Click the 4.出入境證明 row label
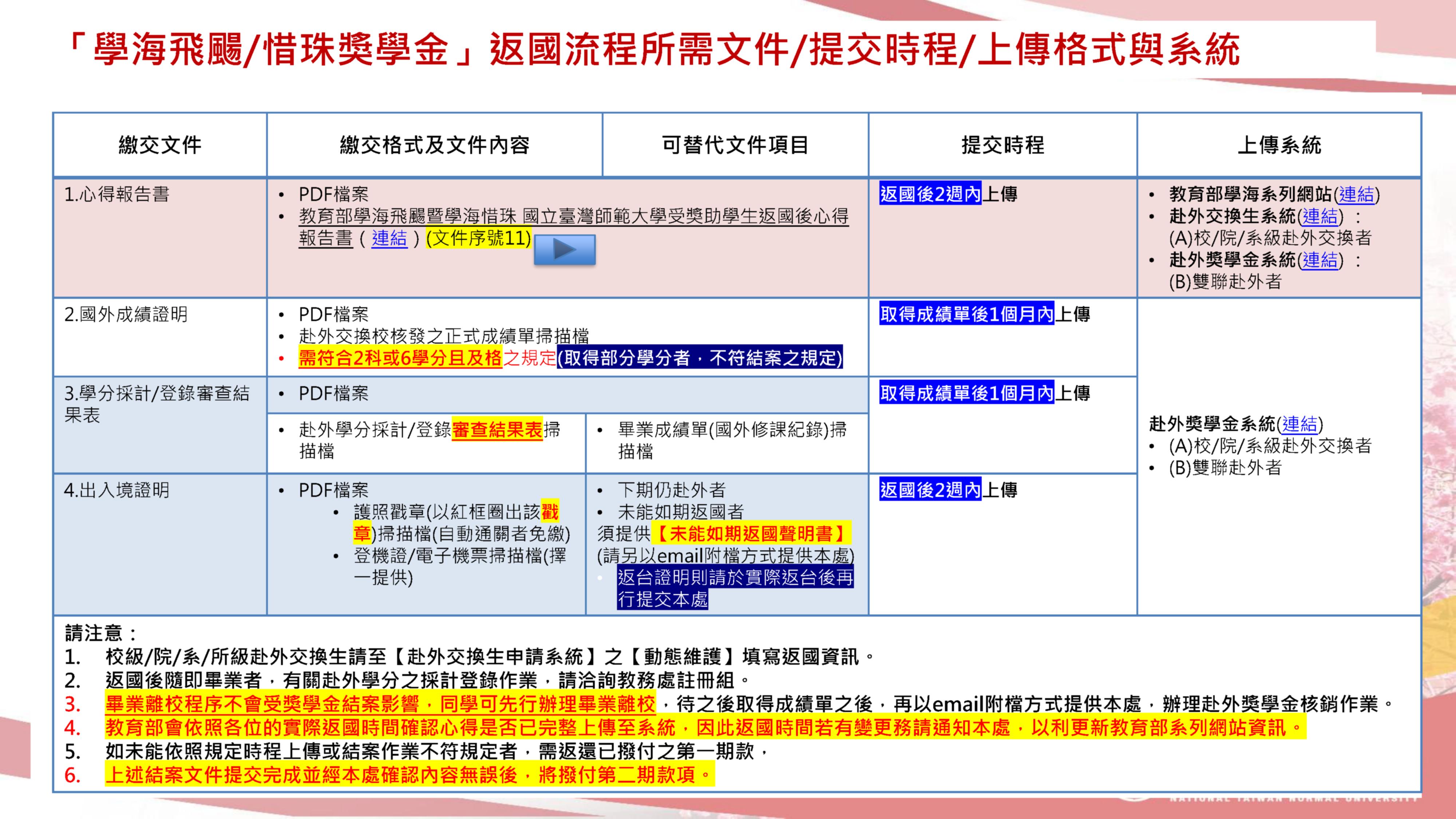The height and width of the screenshot is (819, 1456). [117, 490]
